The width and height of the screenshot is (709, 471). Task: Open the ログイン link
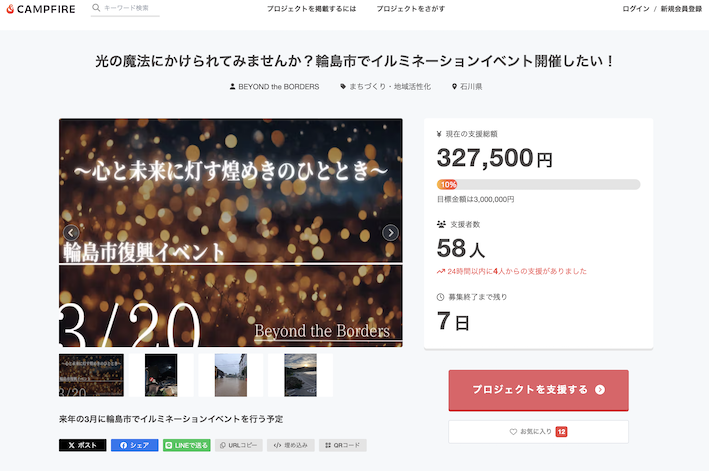[636, 9]
